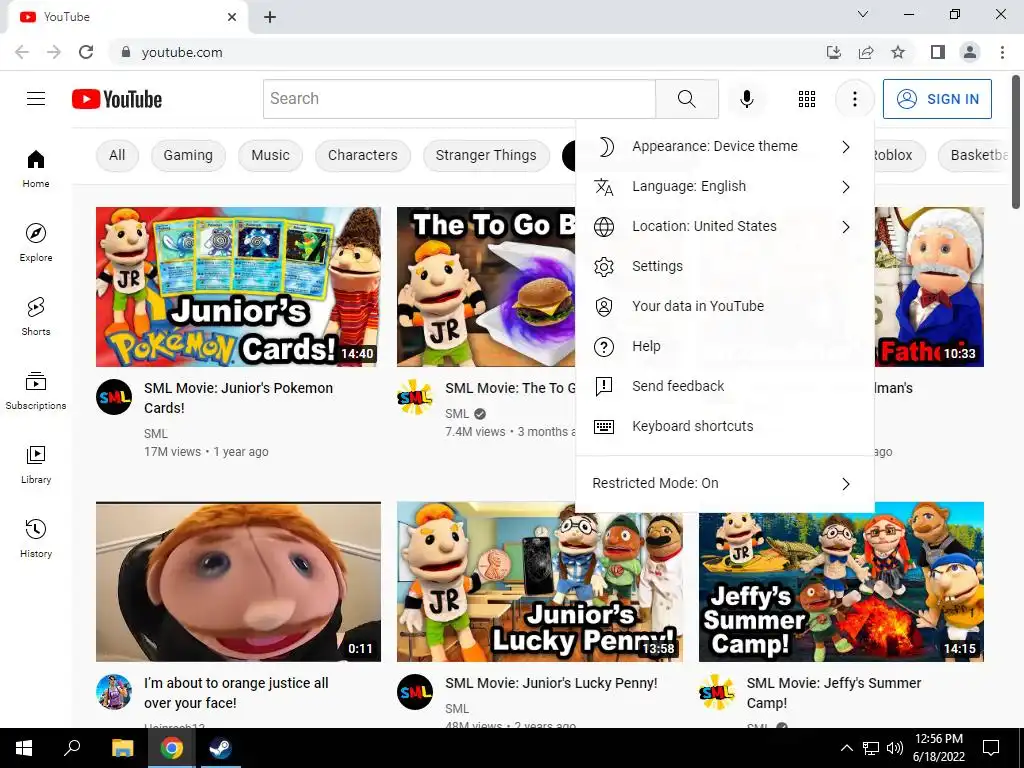The height and width of the screenshot is (768, 1024).
Task: Expand Appearance: Device theme submenu
Action: [725, 146]
